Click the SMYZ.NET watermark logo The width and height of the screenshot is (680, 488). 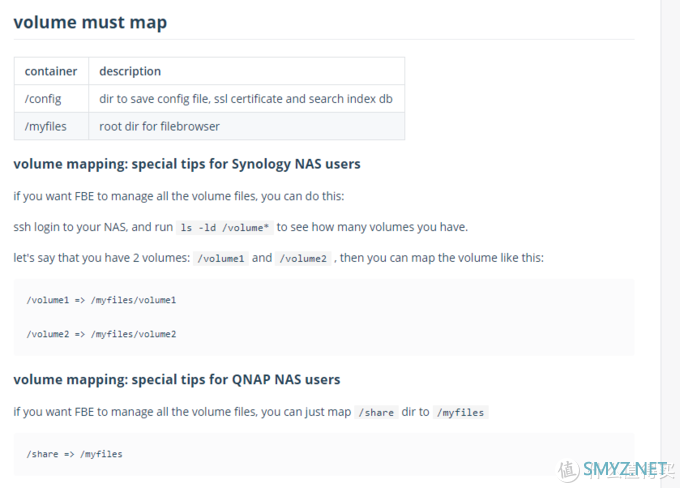coord(616,470)
